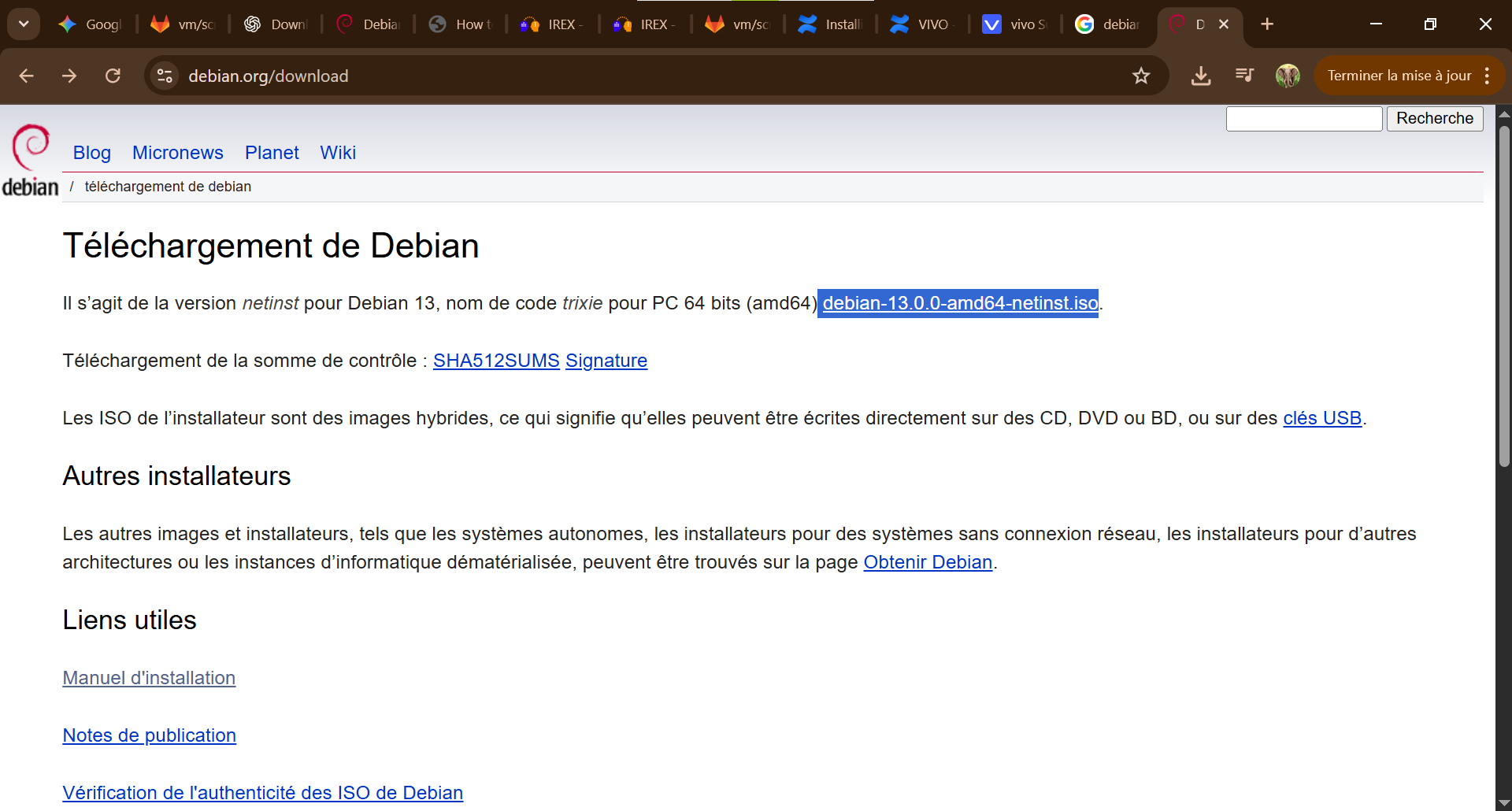
Task: Minimize the browser window
Action: 1376,24
